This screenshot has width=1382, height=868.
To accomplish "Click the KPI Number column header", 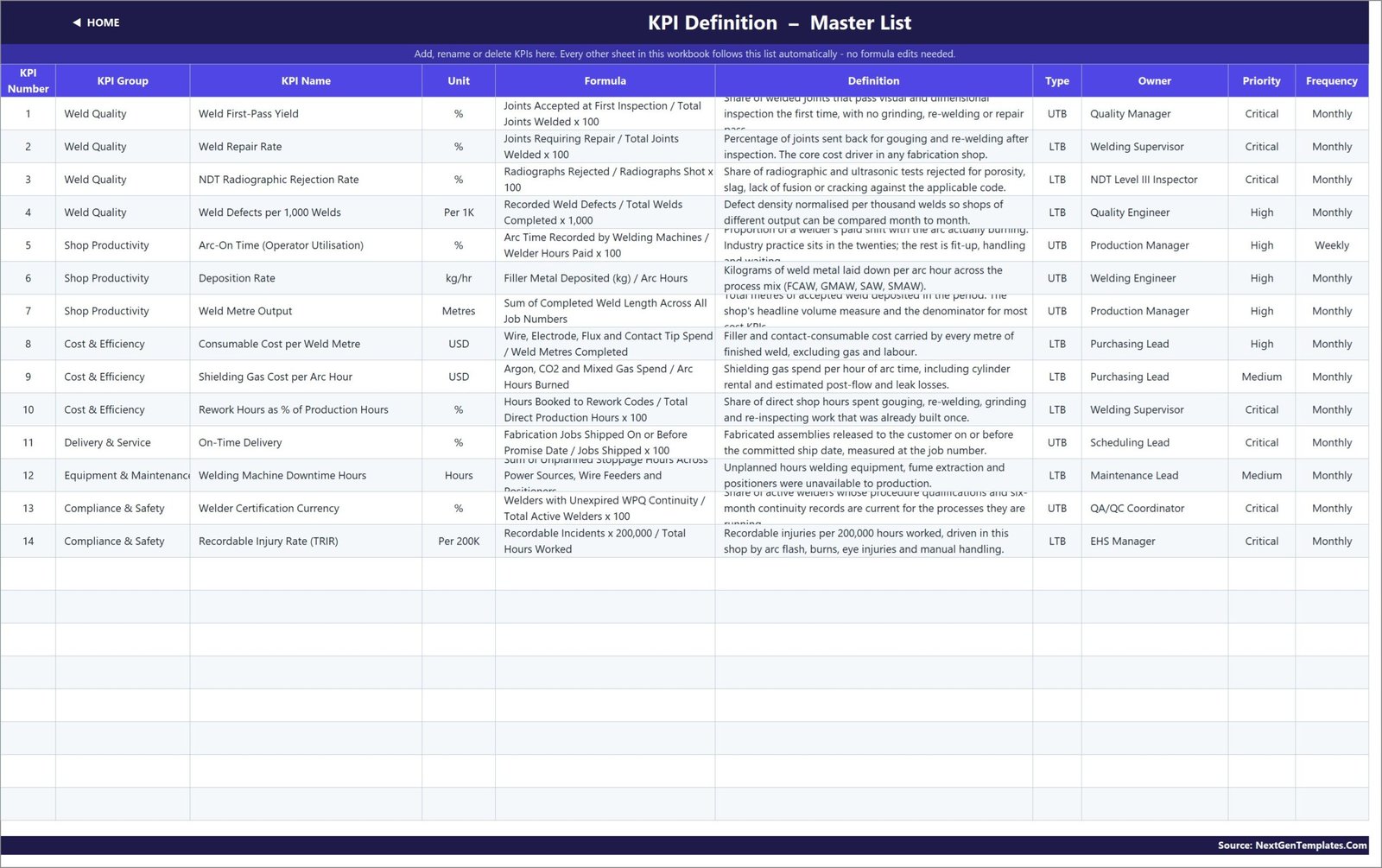I will (28, 80).
